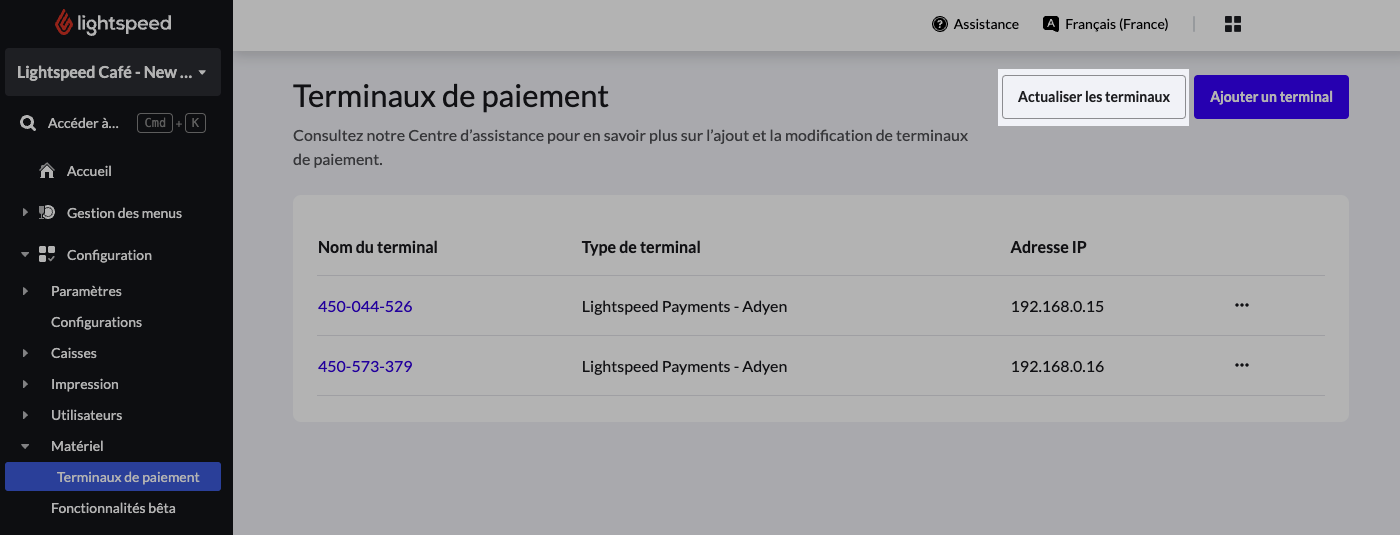Open the more options for terminal 450-044-526
The width and height of the screenshot is (1400, 535).
tap(1242, 305)
